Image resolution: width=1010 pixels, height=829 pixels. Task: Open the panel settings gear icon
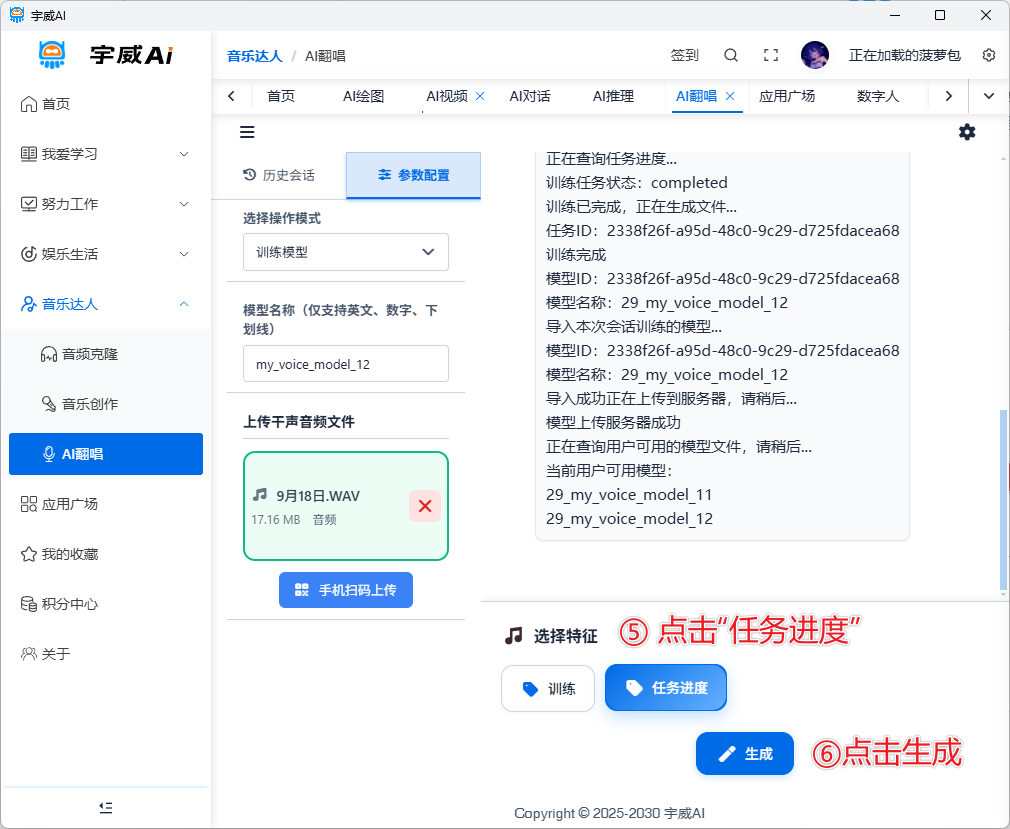point(967,132)
